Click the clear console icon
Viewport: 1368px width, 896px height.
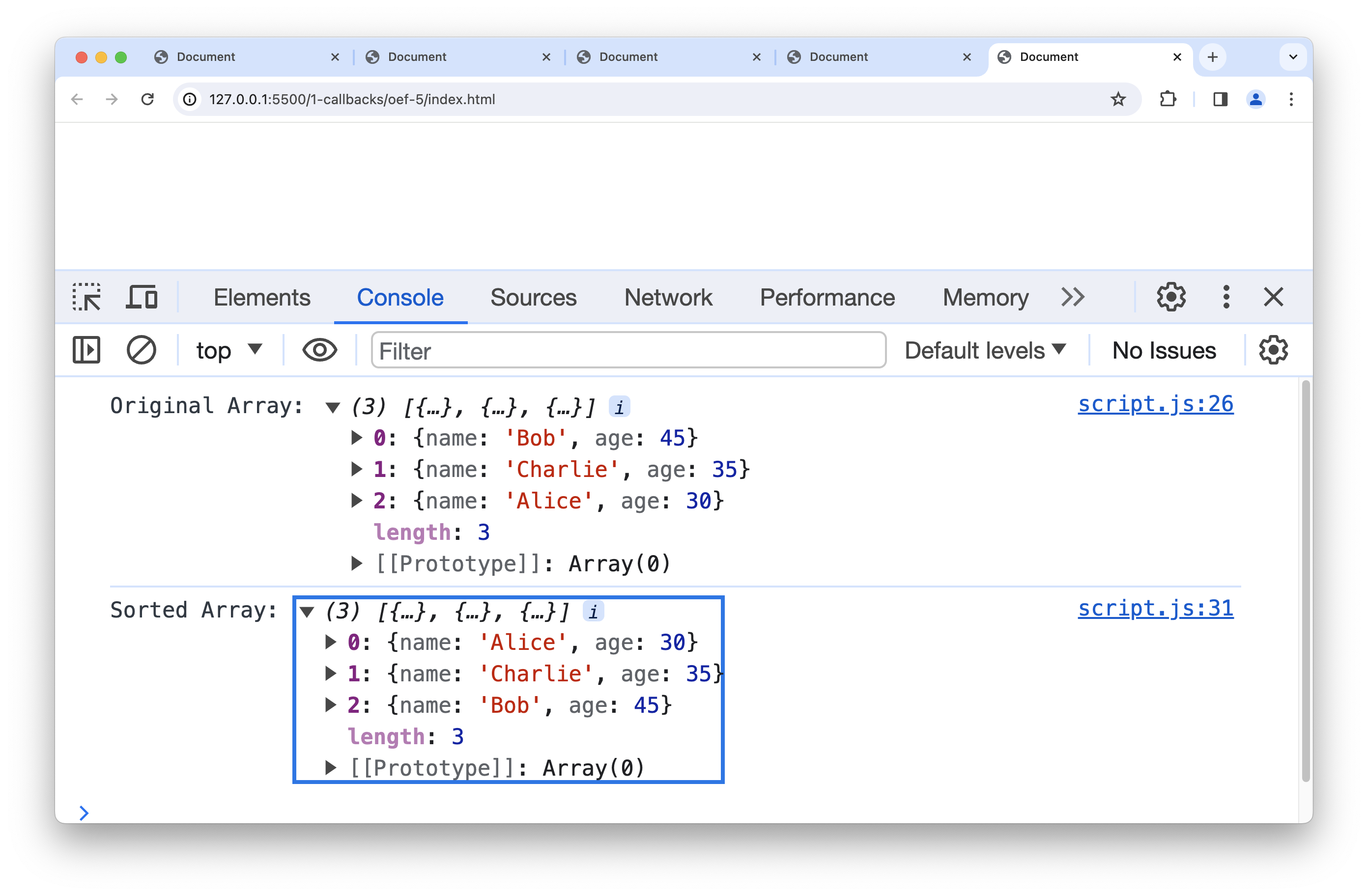pyautogui.click(x=141, y=350)
